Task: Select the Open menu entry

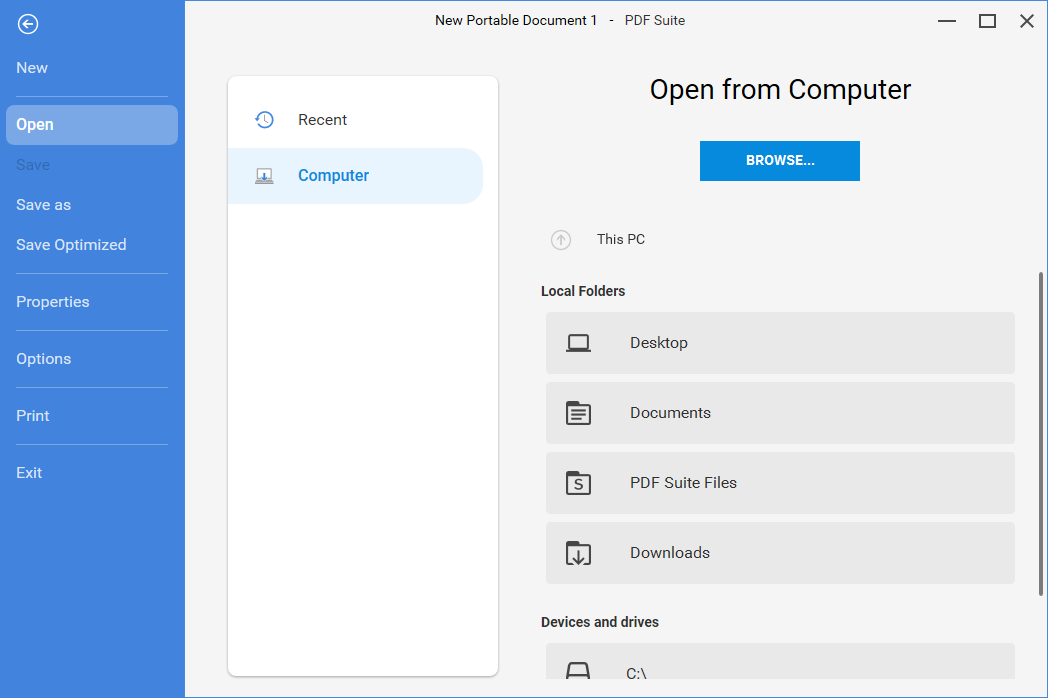Action: click(92, 125)
